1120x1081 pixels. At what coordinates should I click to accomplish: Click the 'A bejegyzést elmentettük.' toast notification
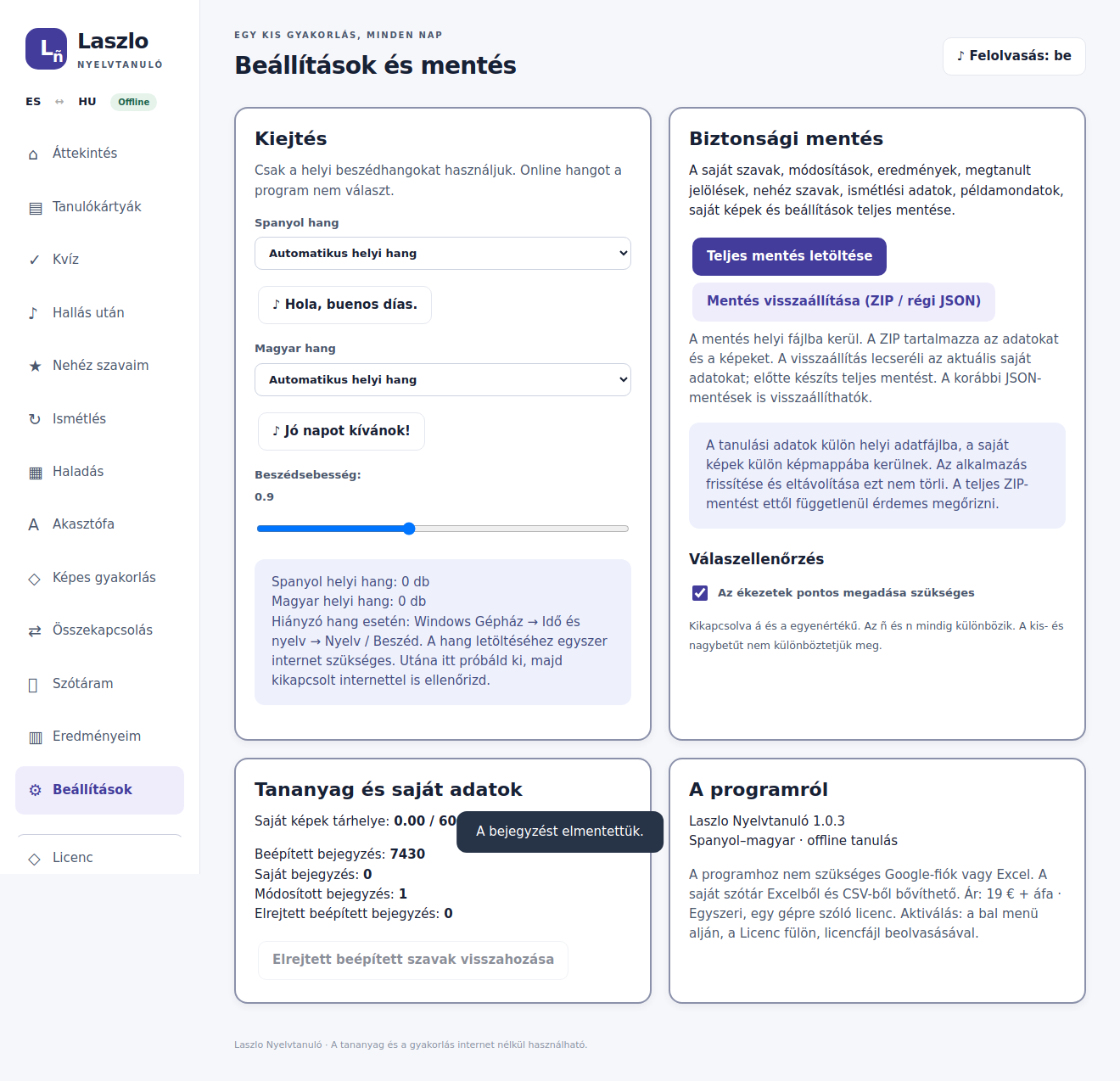pyautogui.click(x=560, y=832)
